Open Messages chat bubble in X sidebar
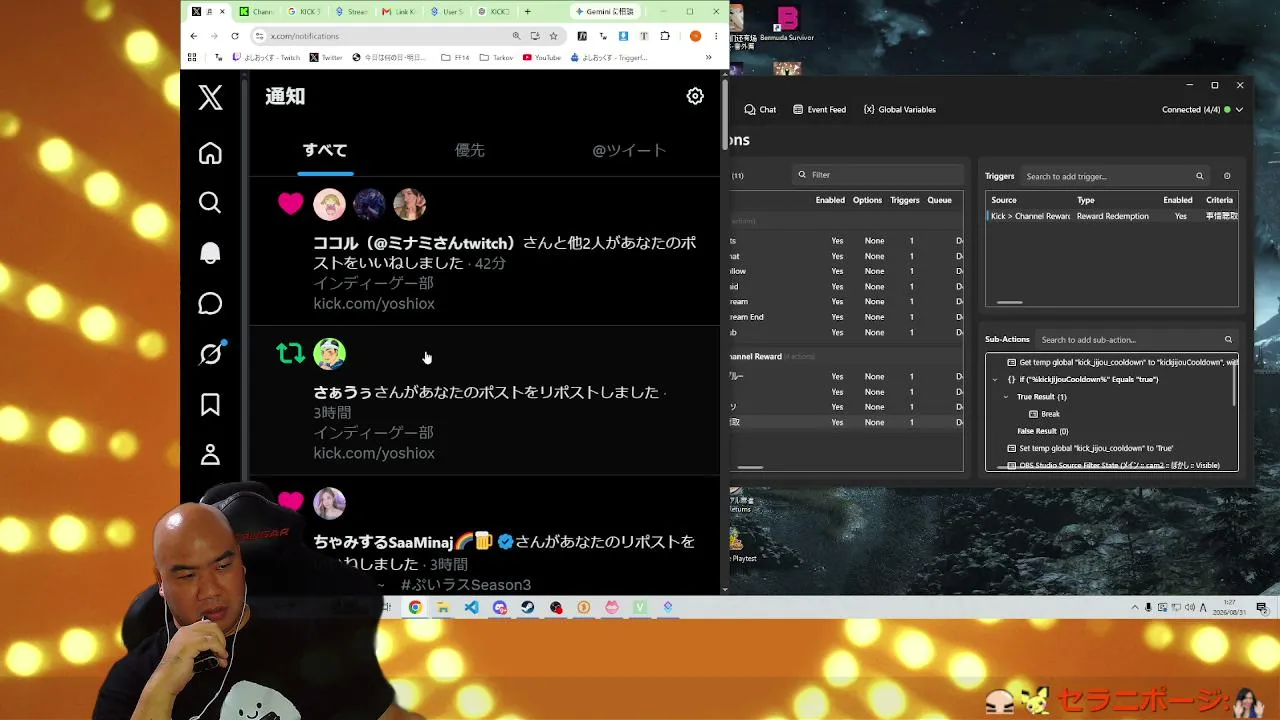This screenshot has width=1280, height=720. click(210, 303)
